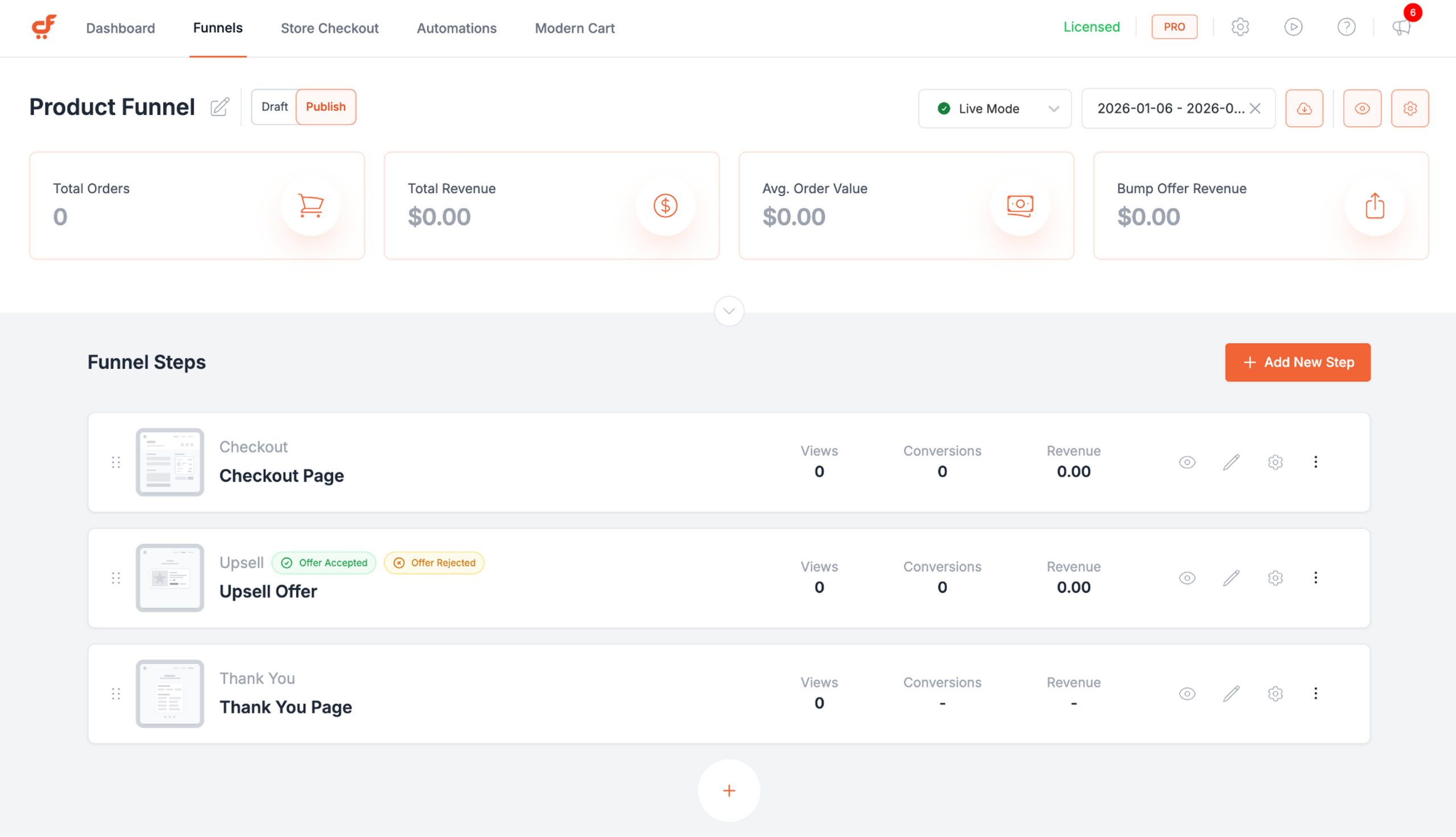The width and height of the screenshot is (1456, 837).
Task: Open the global settings gear in top bar
Action: [x=1240, y=27]
